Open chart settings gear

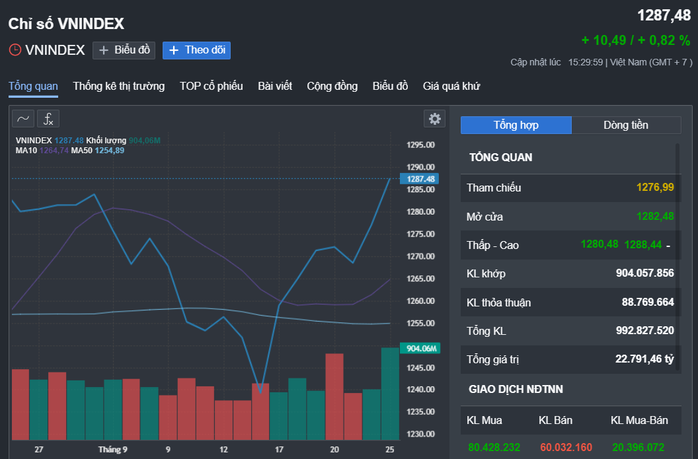coord(434,119)
